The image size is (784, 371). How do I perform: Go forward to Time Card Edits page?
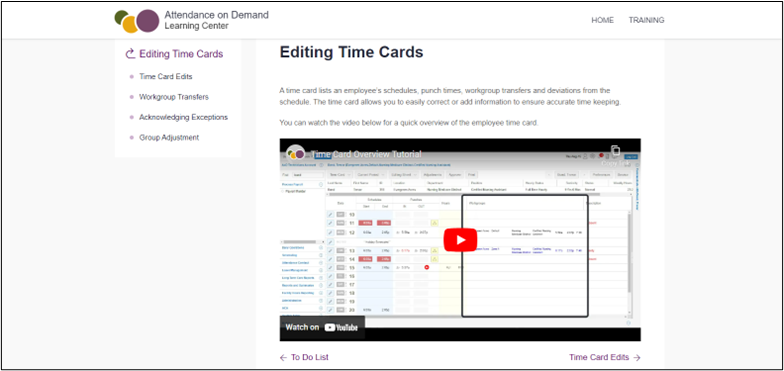click(599, 358)
